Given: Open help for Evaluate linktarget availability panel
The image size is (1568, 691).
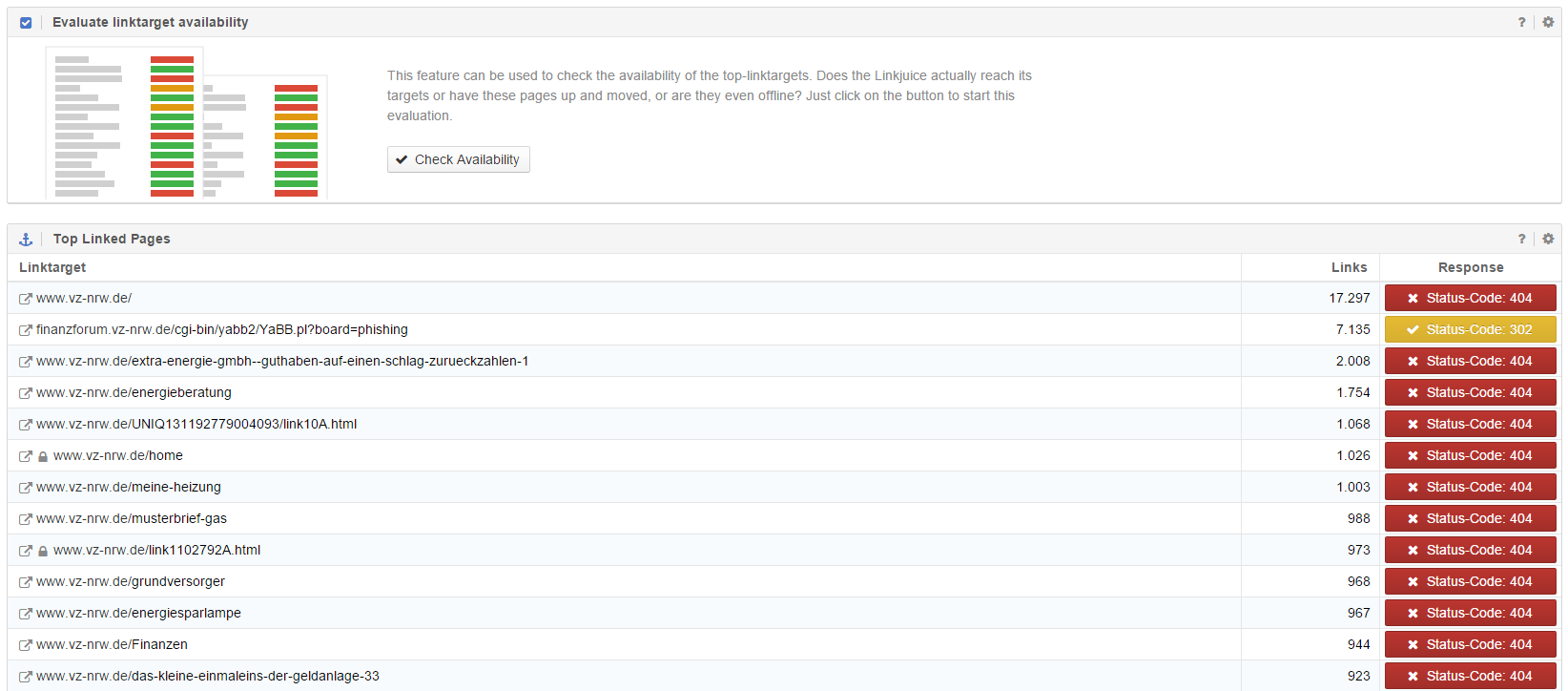Looking at the screenshot, I should point(1521,22).
